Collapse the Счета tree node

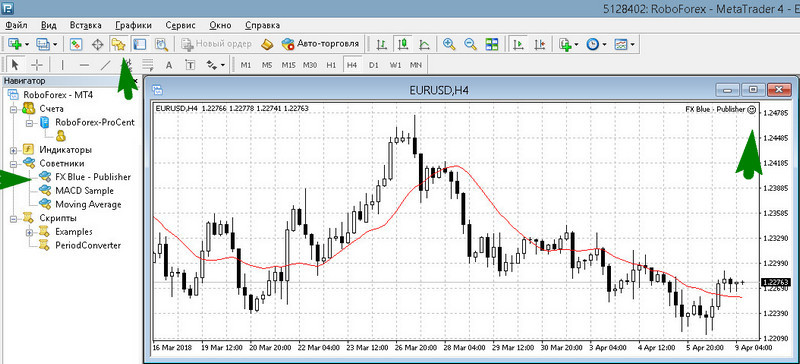pos(13,109)
